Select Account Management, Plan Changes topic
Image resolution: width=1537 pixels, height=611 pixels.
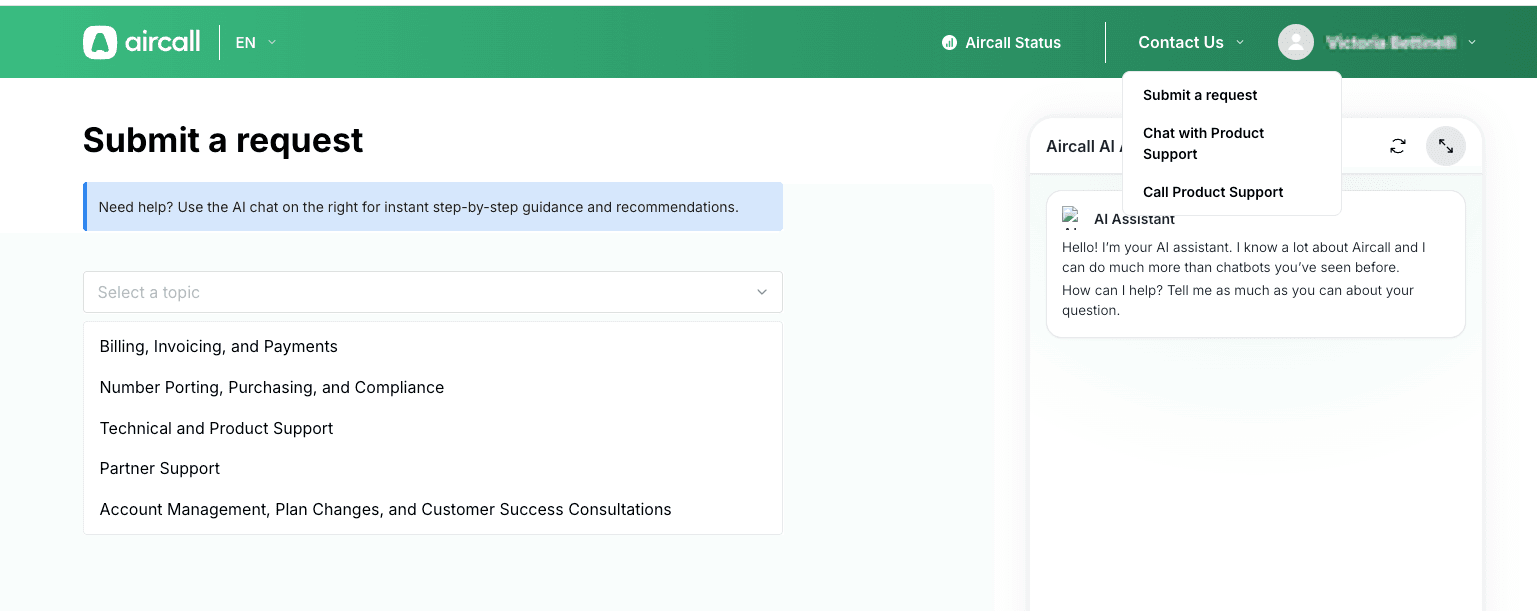(x=385, y=509)
